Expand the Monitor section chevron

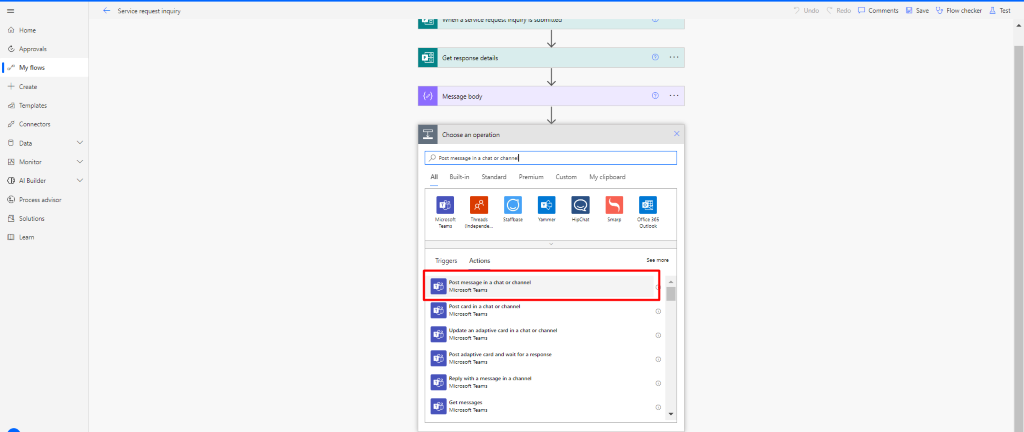(80, 162)
